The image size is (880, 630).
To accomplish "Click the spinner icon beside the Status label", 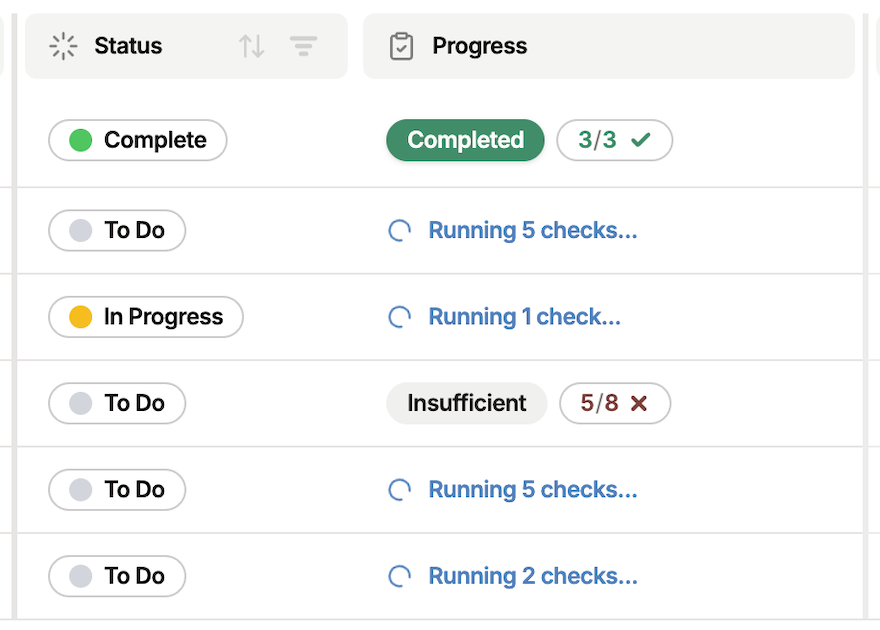I will pyautogui.click(x=63, y=46).
